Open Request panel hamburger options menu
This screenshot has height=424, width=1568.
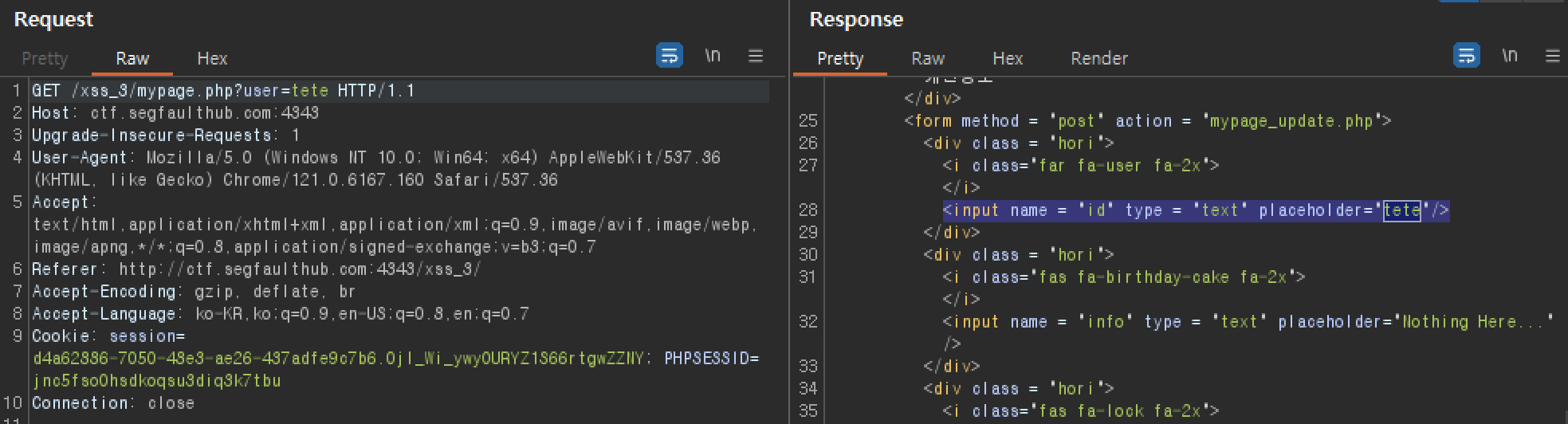click(756, 55)
